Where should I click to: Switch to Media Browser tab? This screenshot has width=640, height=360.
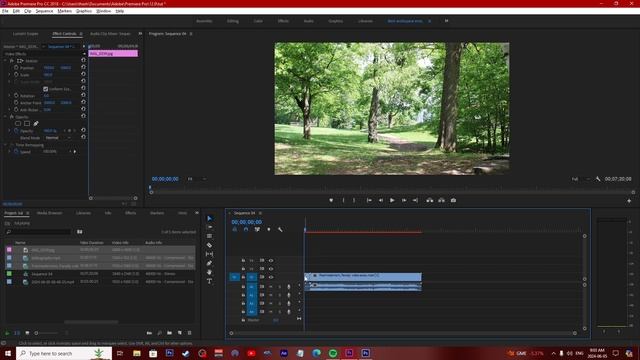(49, 213)
